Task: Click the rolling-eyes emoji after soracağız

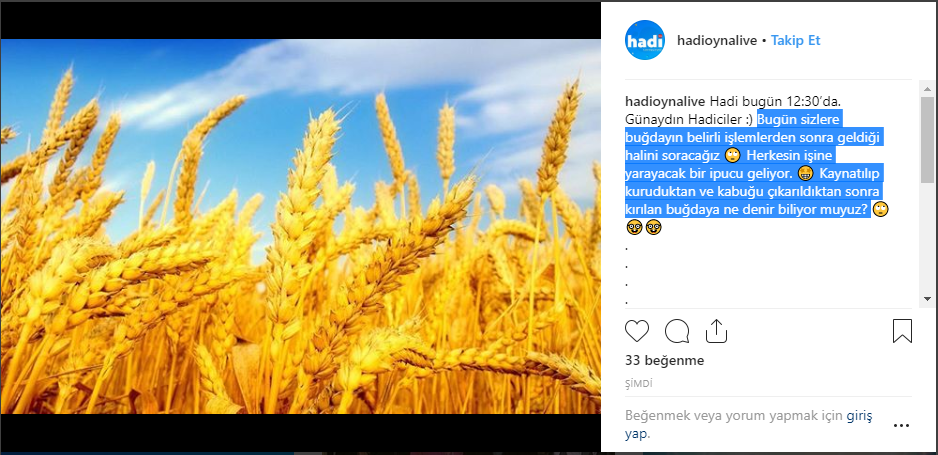Action: [x=732, y=155]
